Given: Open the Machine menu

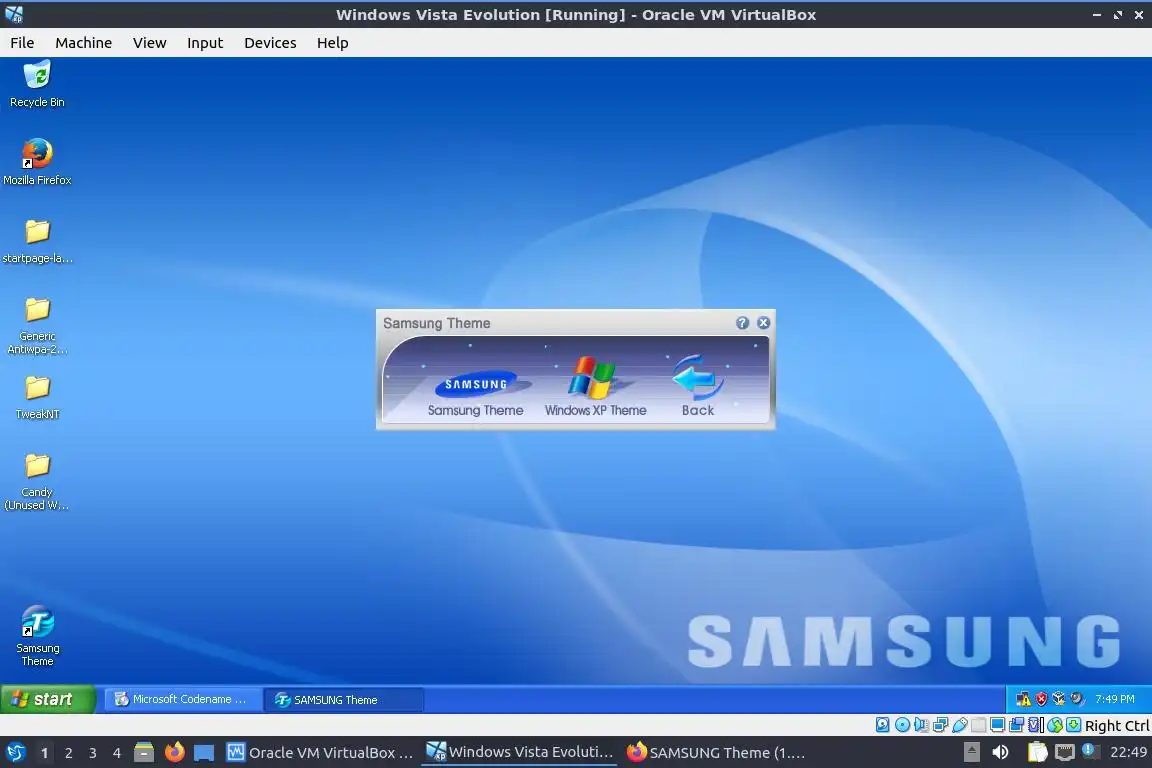Looking at the screenshot, I should click(x=84, y=43).
